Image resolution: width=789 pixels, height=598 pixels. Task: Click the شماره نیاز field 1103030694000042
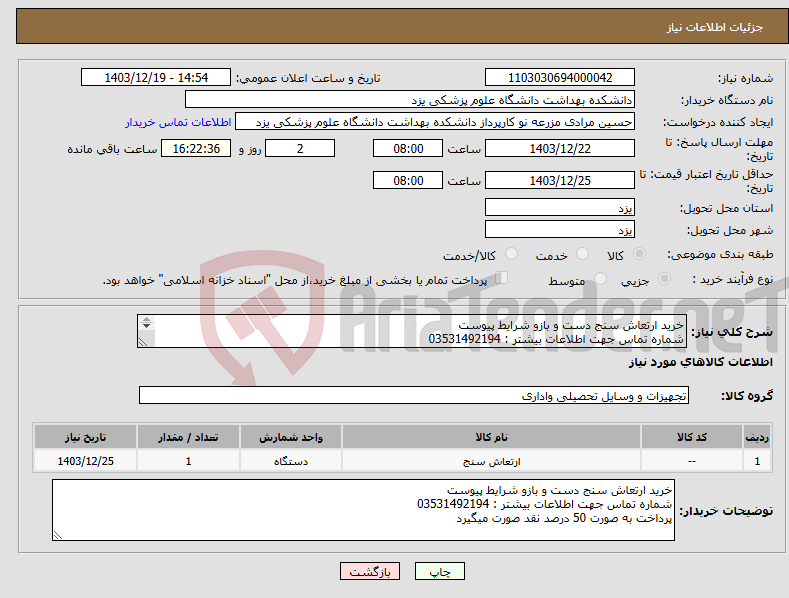coord(560,78)
